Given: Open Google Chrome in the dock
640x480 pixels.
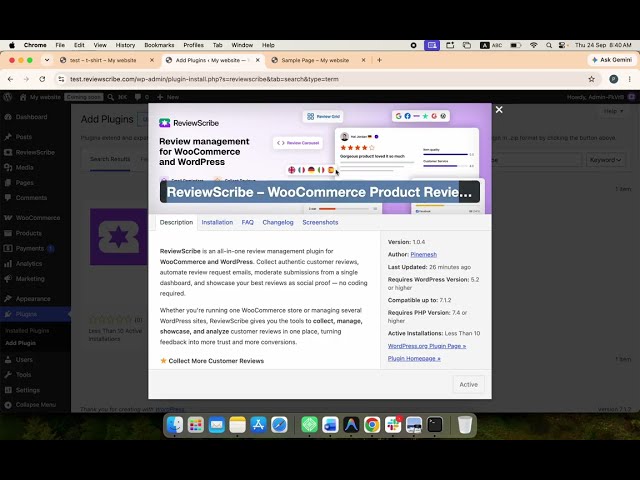Looking at the screenshot, I should (x=372, y=425).
